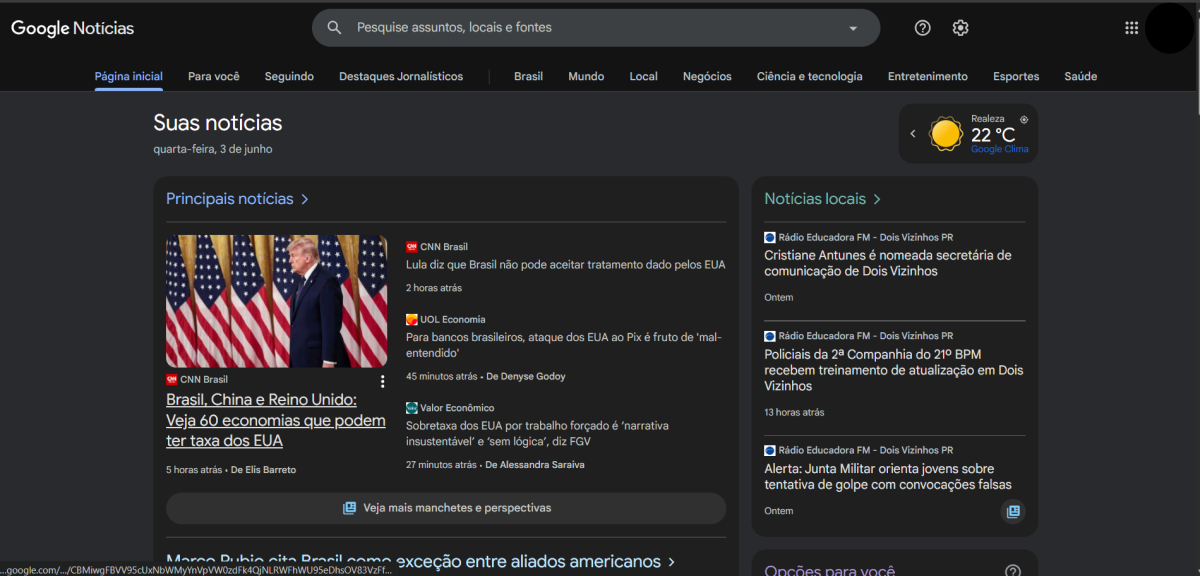Viewport: 1200px width, 576px height.
Task: Open Alerta: Junta Militar article
Action: coord(888,477)
